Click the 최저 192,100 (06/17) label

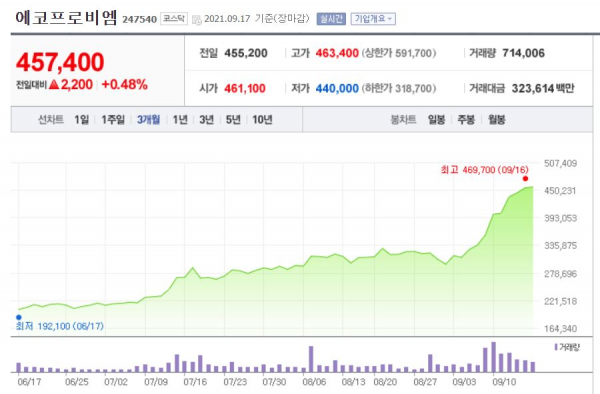(60, 326)
